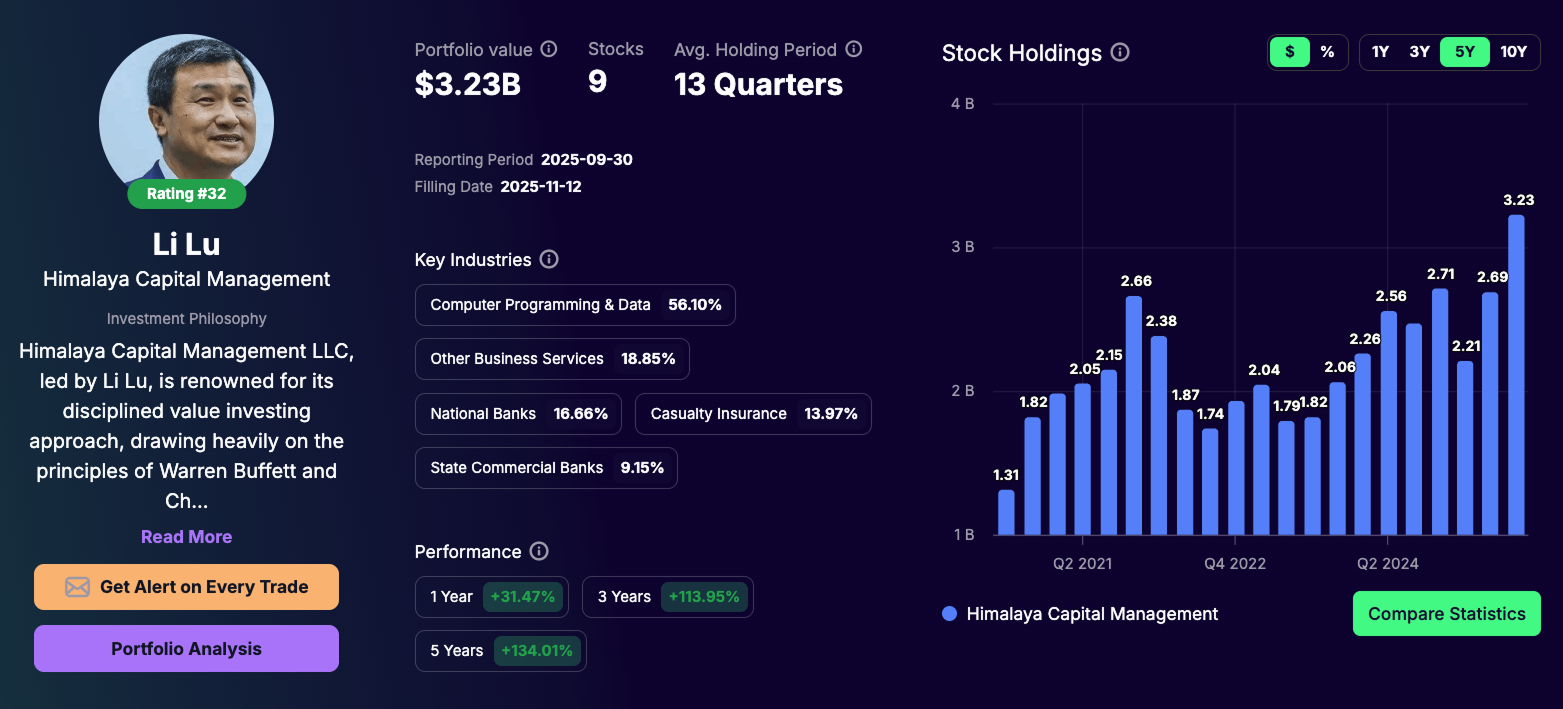Viewport: 1563px width, 709px height.
Task: Open Portfolio Analysis
Action: click(x=186, y=648)
